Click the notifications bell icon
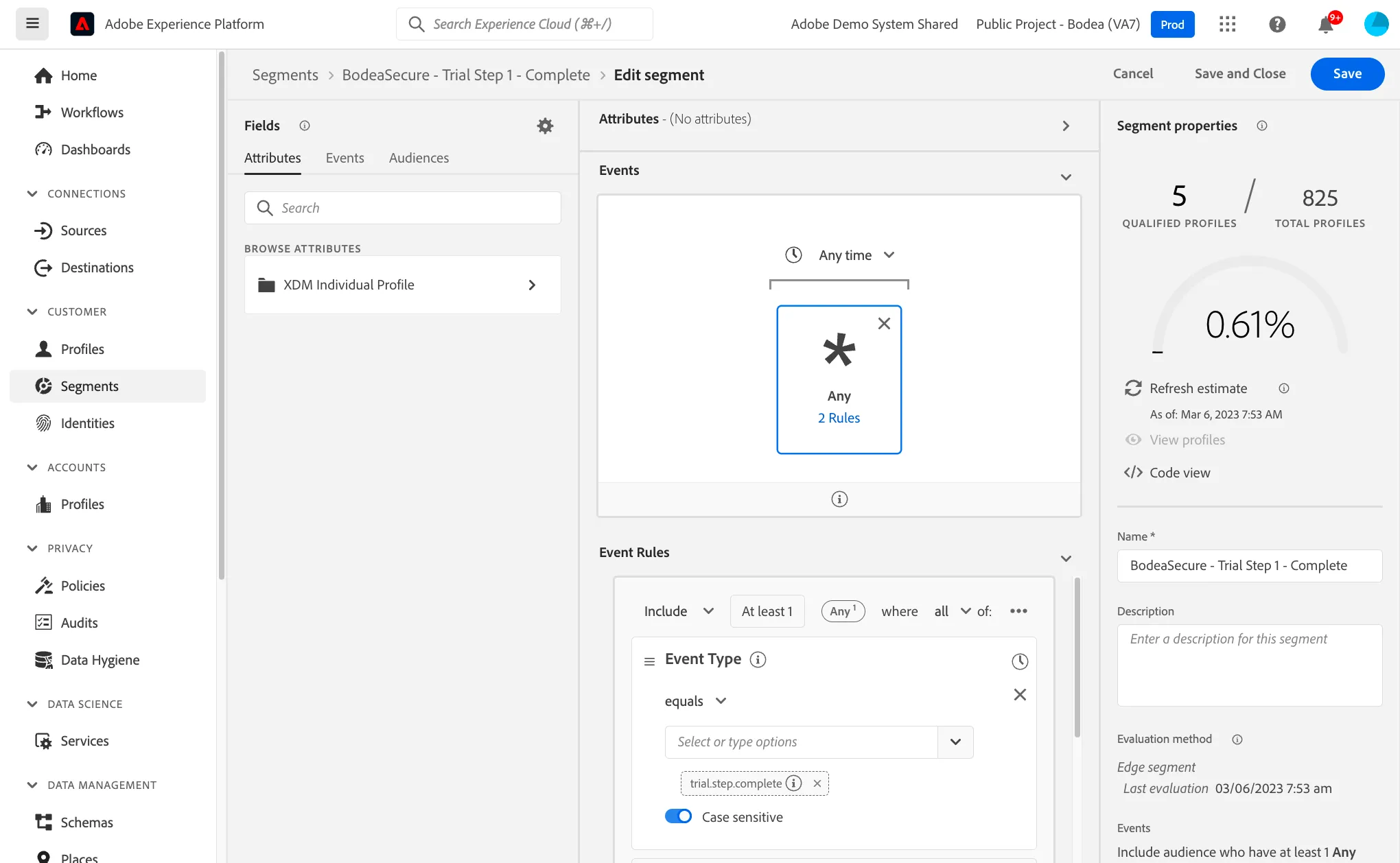 (1326, 25)
